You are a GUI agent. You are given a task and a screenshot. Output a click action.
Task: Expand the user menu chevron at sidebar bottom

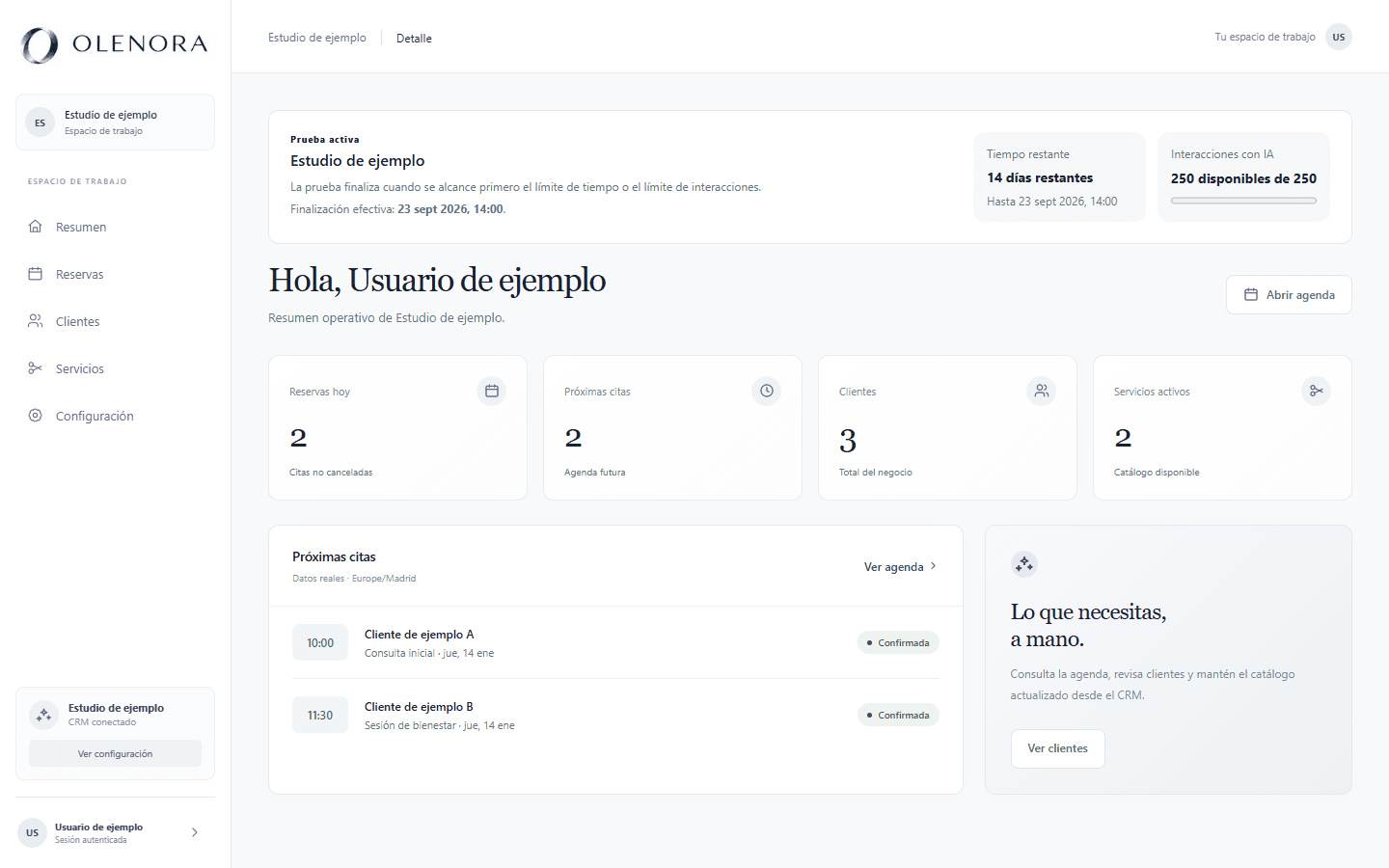click(x=195, y=832)
